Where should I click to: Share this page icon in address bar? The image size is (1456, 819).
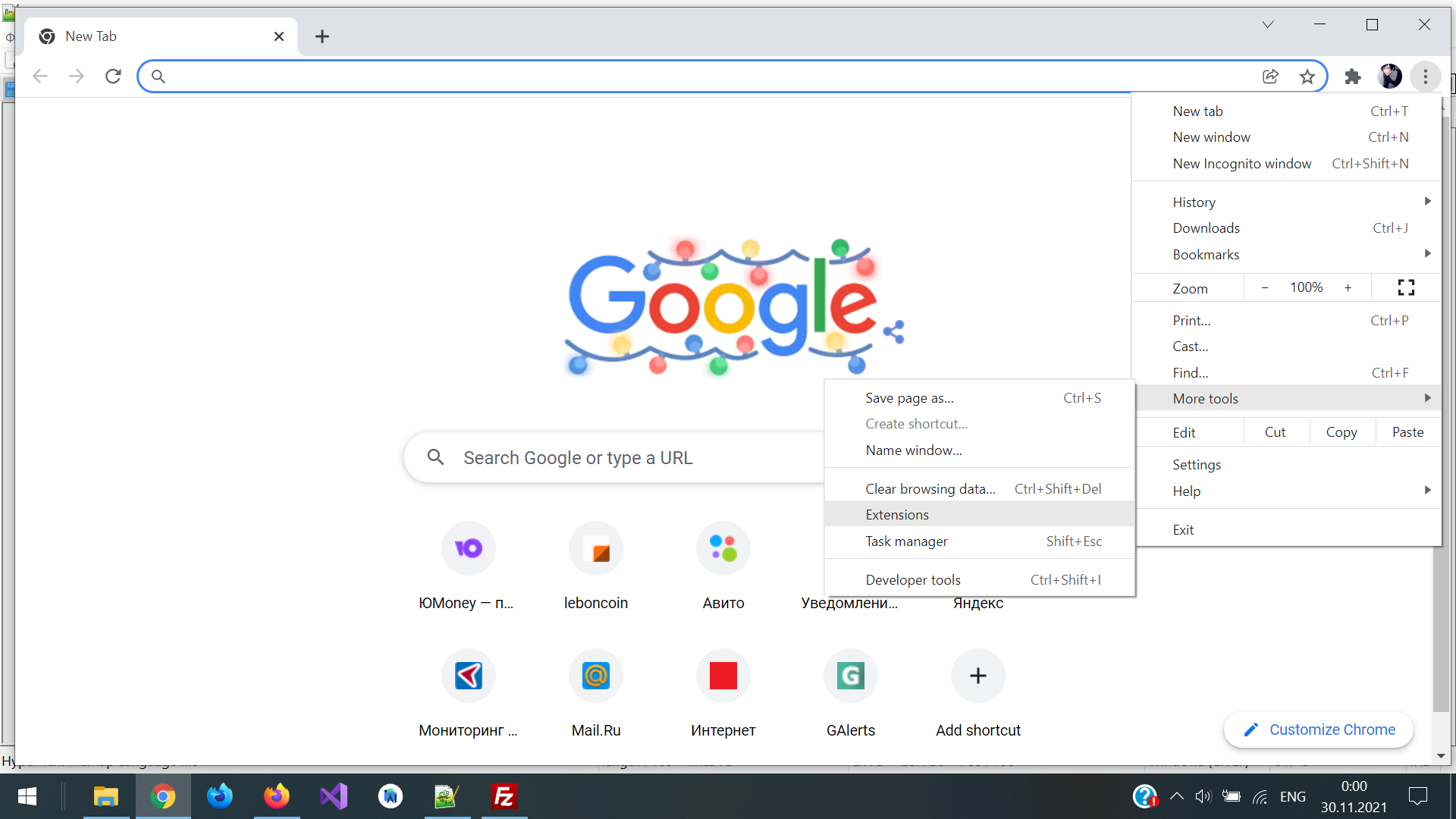point(1270,76)
